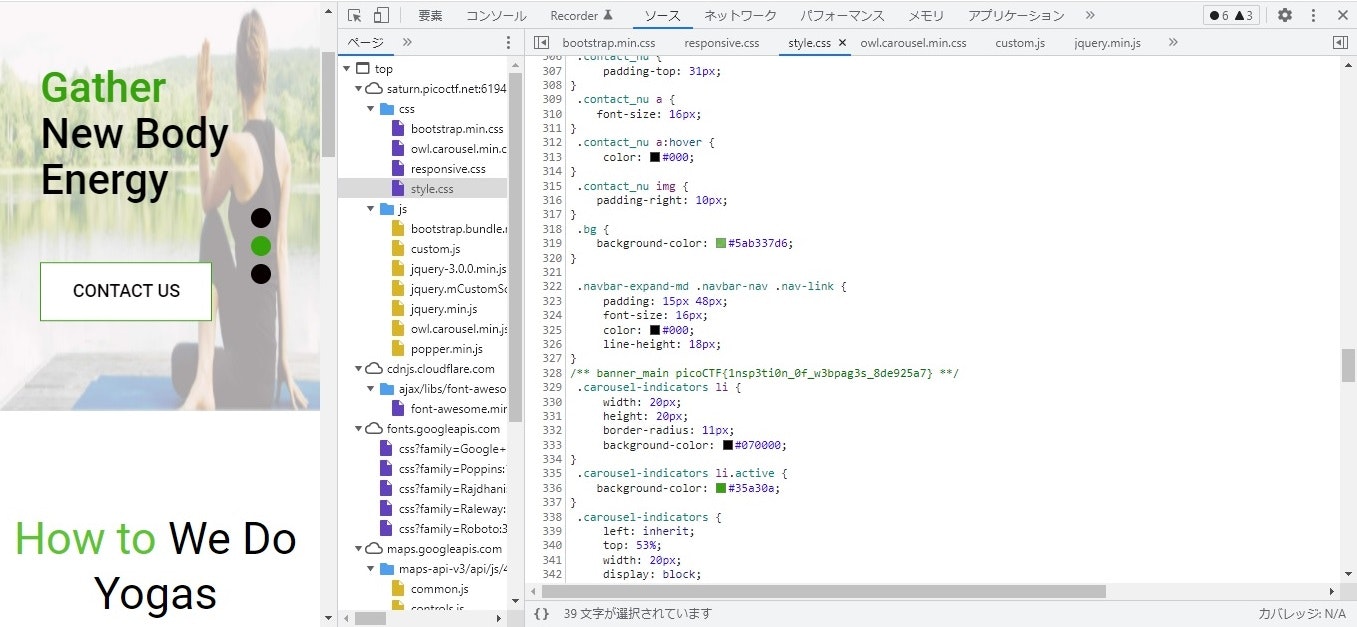Activate the inspect element picker icon
The height and width of the screenshot is (627, 1357).
point(354,15)
